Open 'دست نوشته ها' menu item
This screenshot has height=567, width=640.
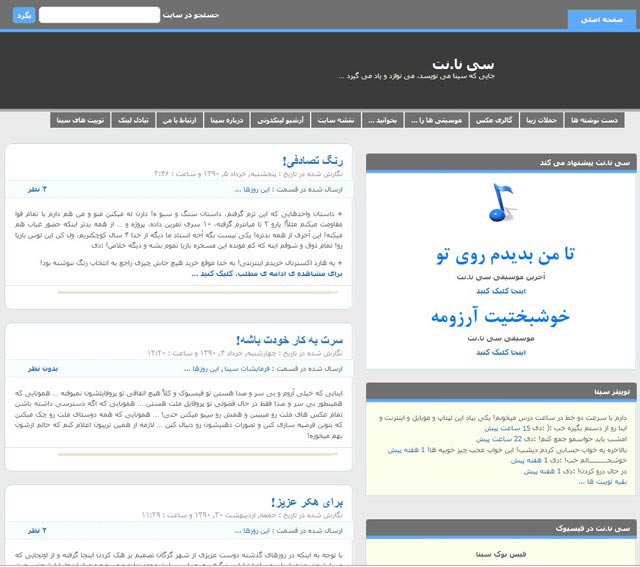coord(595,120)
